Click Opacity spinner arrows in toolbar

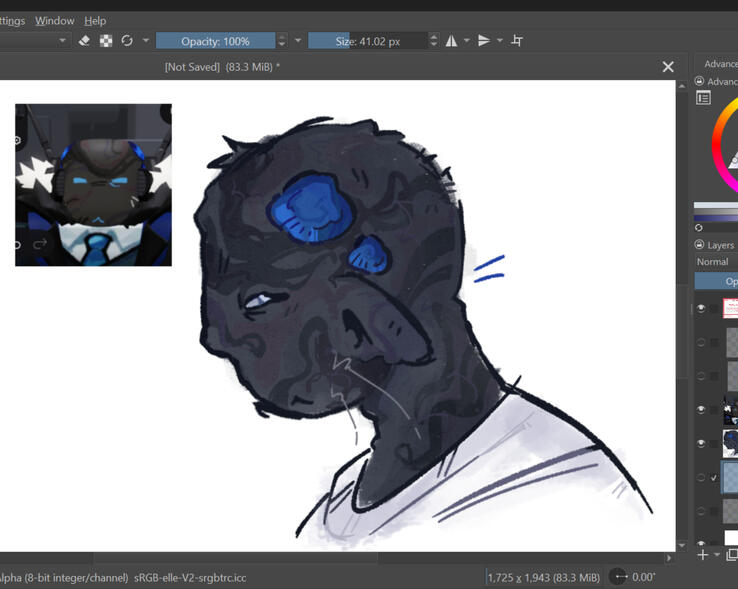(282, 40)
